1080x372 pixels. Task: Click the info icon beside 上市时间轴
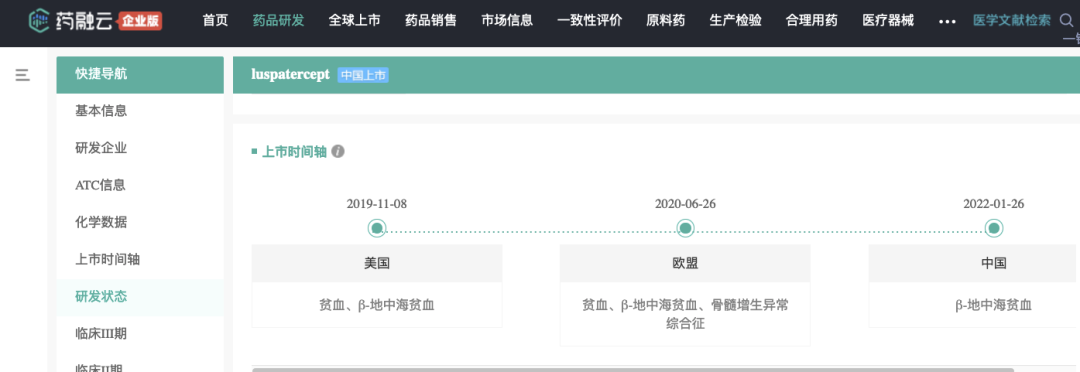(x=338, y=152)
